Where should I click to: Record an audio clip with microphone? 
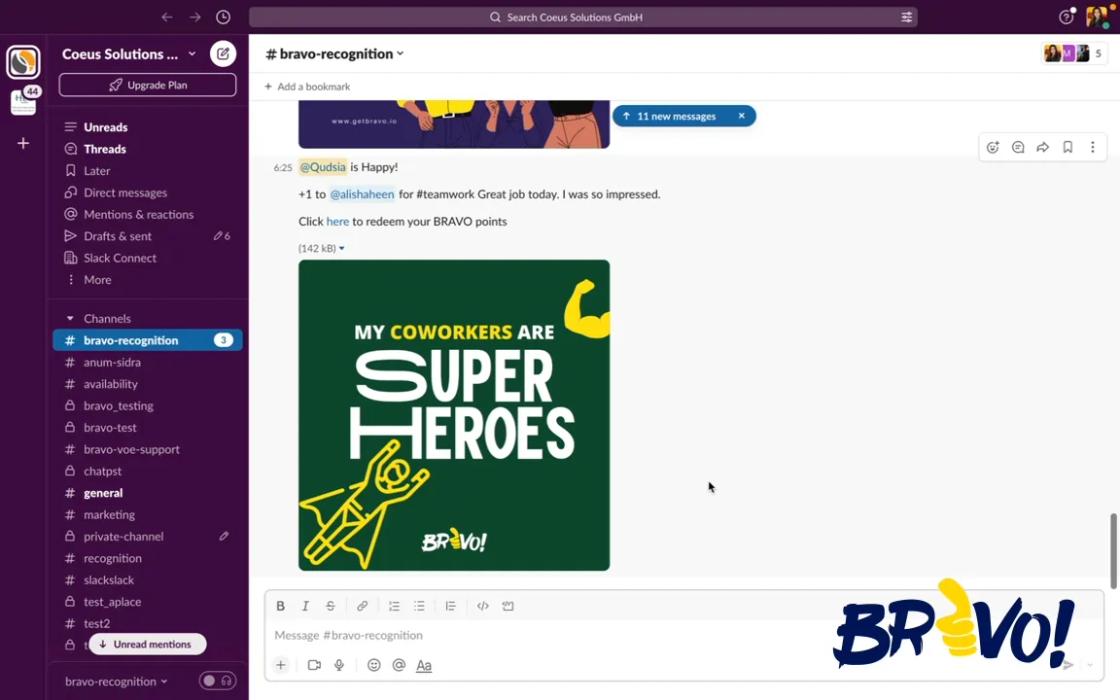click(339, 665)
